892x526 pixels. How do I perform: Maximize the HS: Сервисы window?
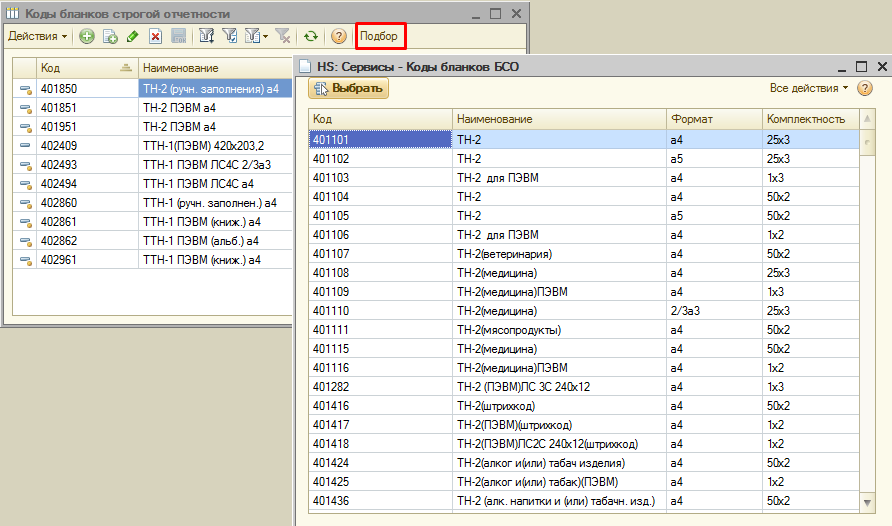pyautogui.click(x=861, y=67)
